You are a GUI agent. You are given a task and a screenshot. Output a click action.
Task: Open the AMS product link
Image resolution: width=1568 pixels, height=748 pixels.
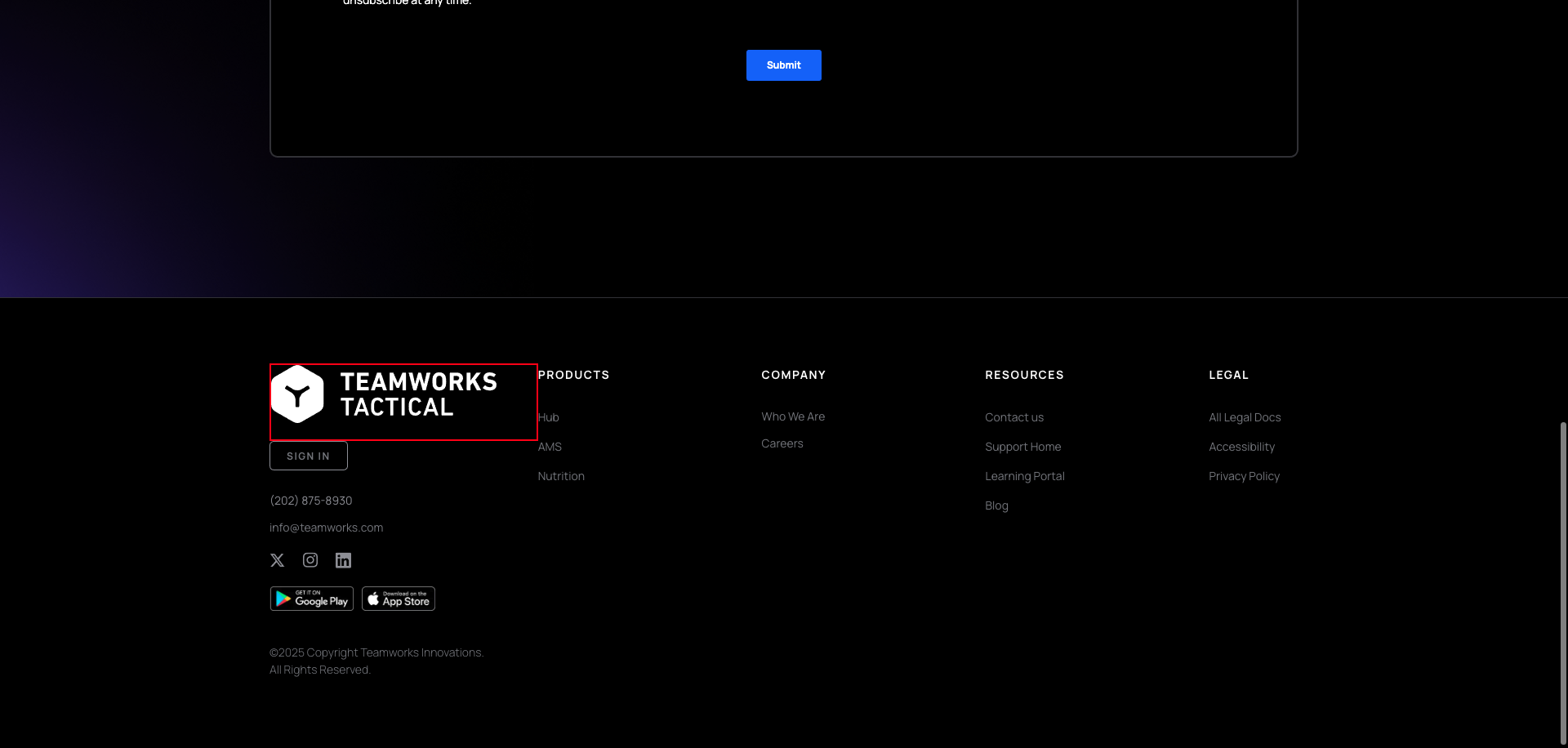coord(550,447)
